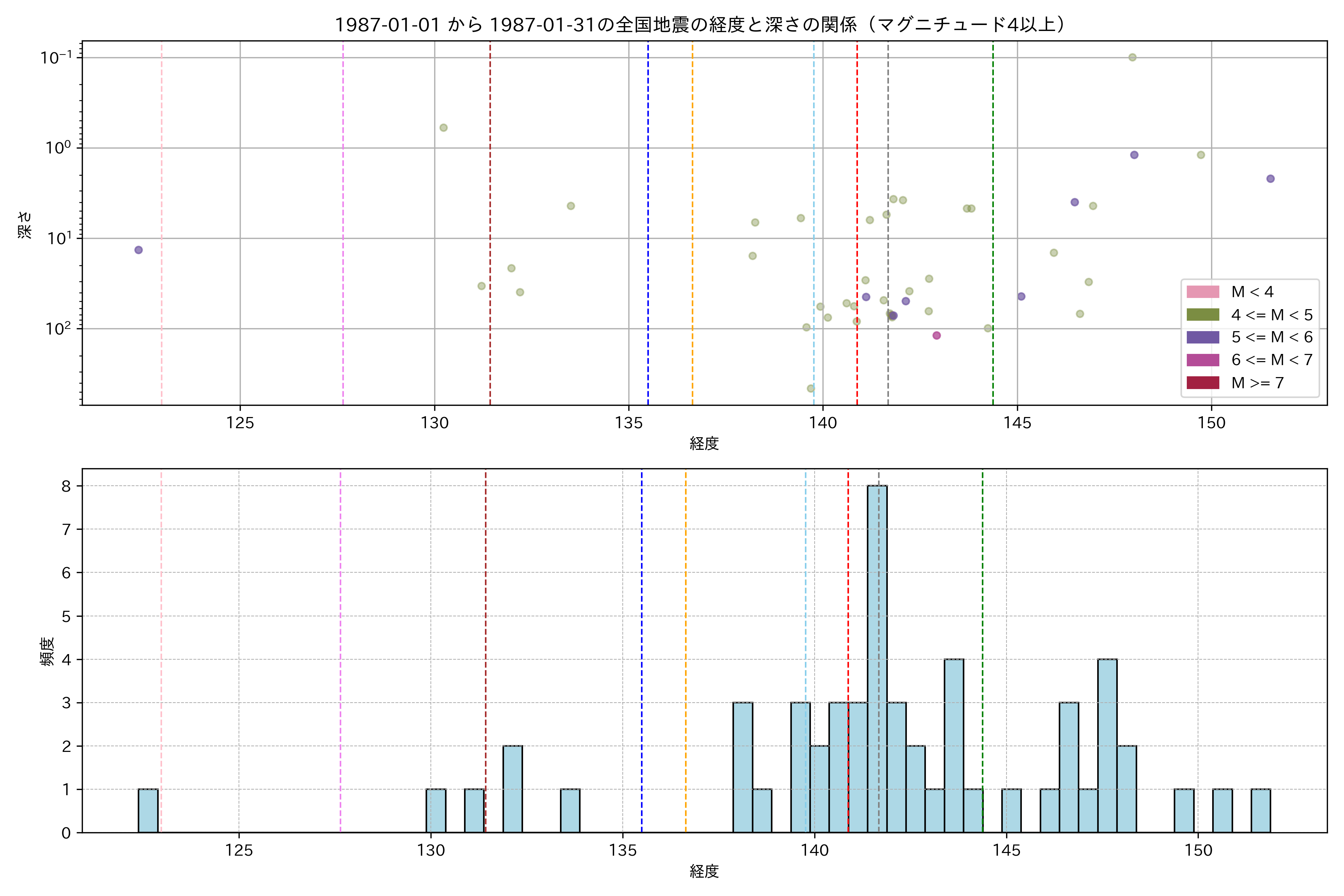Click the magenta 6 <= M < 7 legend swatch
This screenshot has height=896, width=1344.
[1202, 360]
